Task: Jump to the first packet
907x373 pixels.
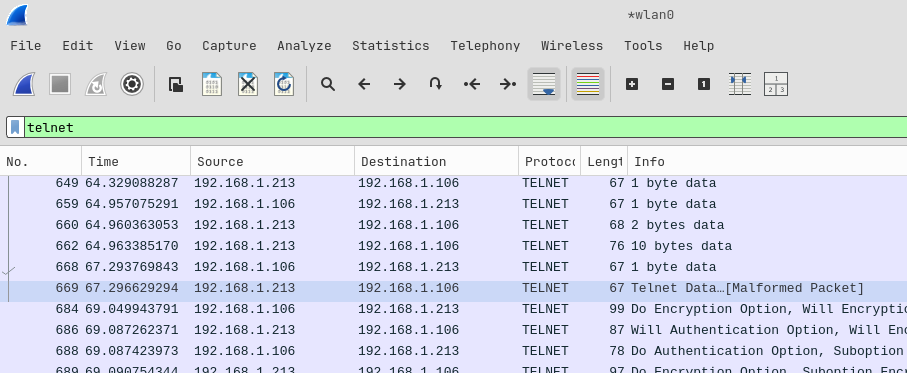Action: (x=472, y=84)
